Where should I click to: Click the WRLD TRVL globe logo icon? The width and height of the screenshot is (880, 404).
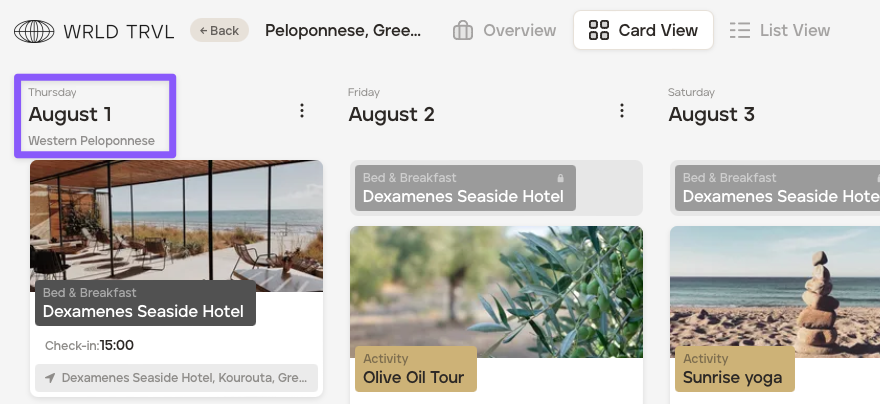[x=34, y=31]
